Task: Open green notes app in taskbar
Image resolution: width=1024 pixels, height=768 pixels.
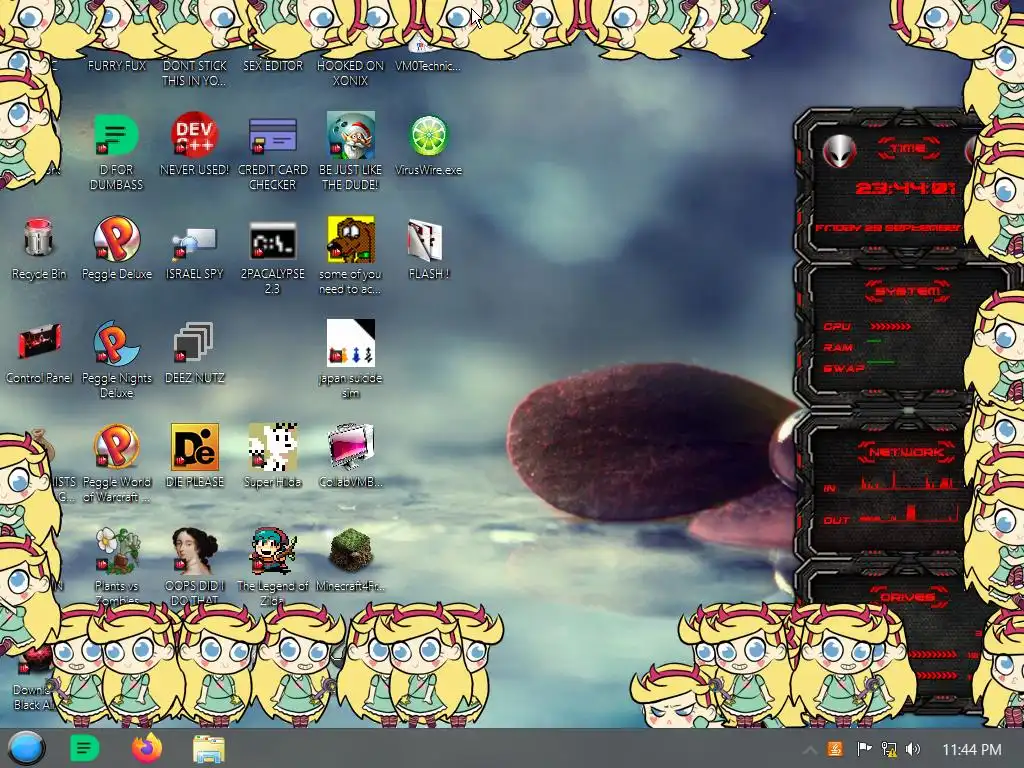Action: (84, 748)
